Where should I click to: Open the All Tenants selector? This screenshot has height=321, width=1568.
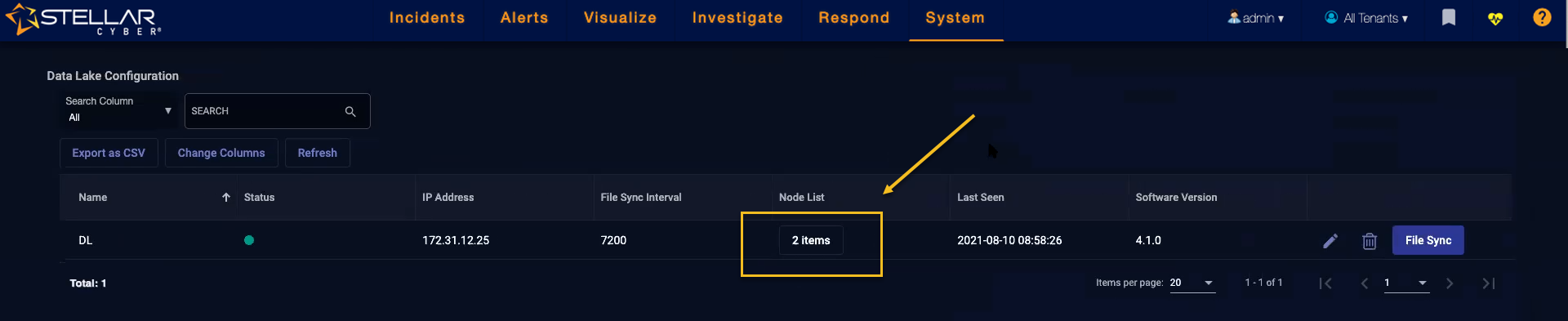coord(1366,18)
